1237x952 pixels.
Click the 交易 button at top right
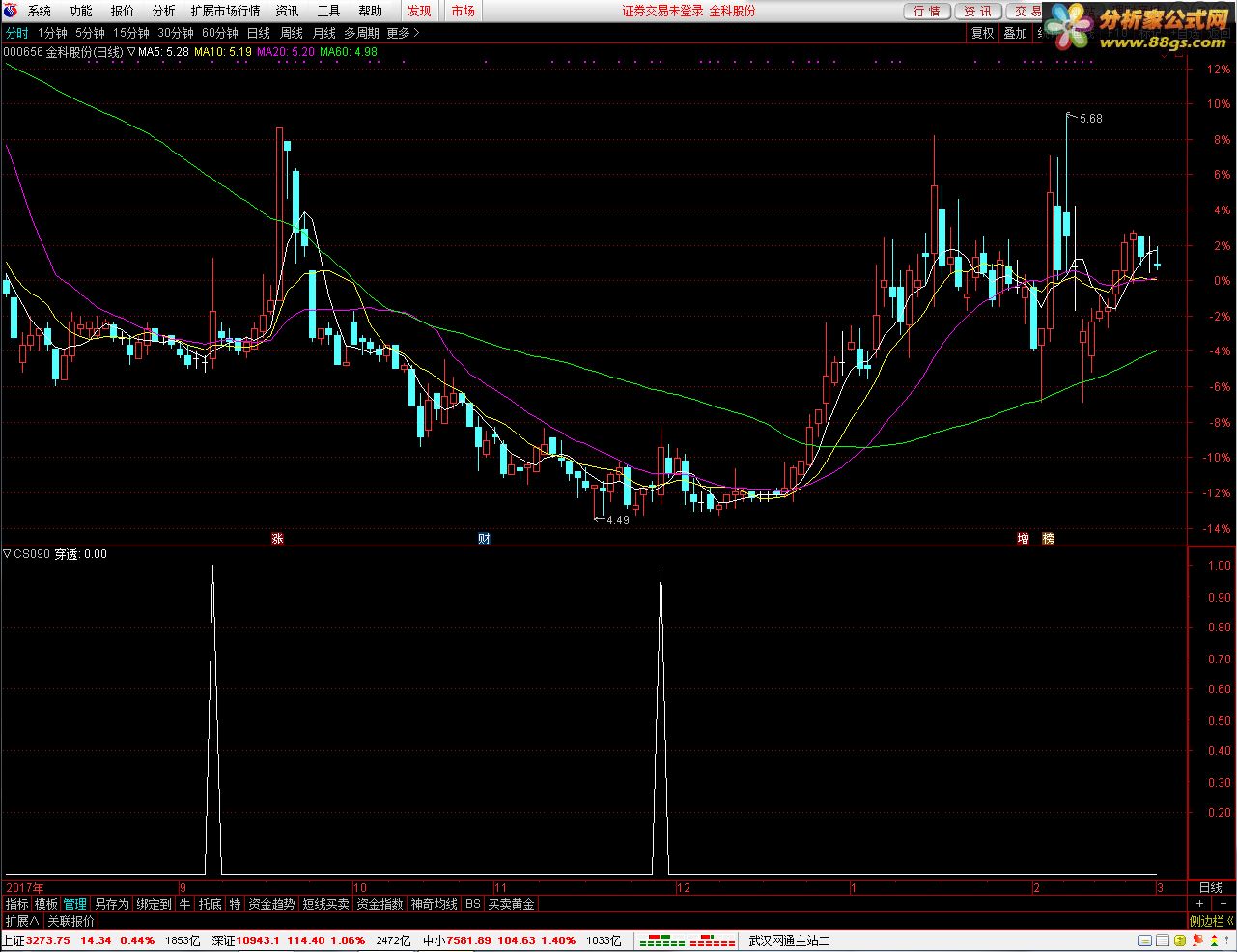tap(1026, 11)
